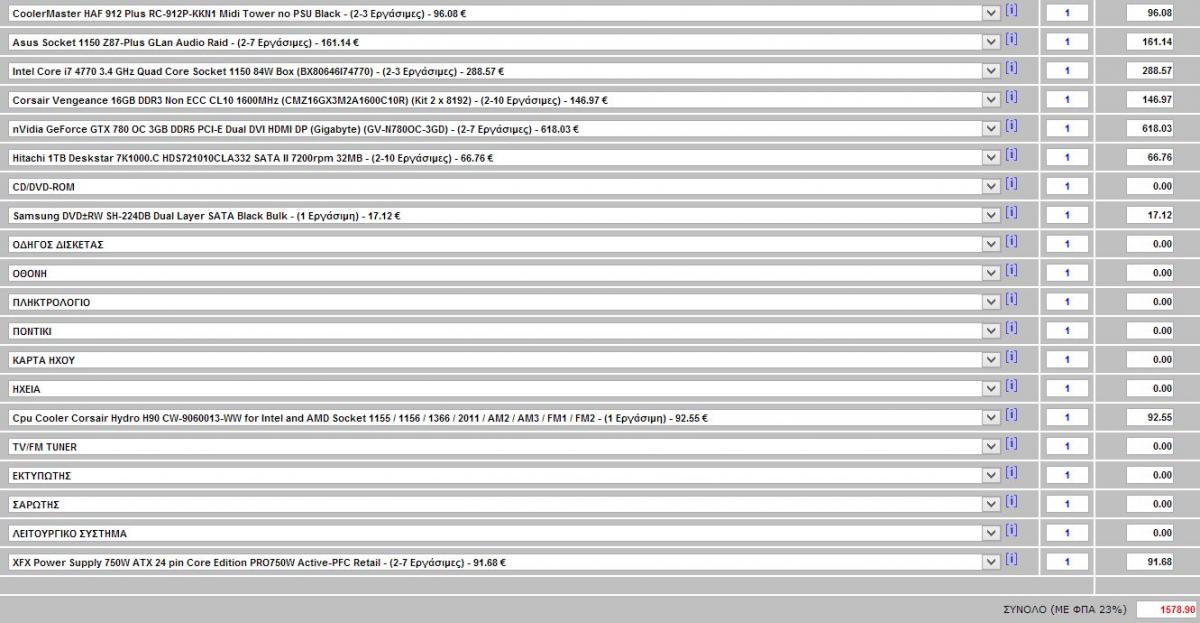The image size is (1200, 623).
Task: Expand the Corsair Vengeance memory dropdown
Action: tap(990, 100)
